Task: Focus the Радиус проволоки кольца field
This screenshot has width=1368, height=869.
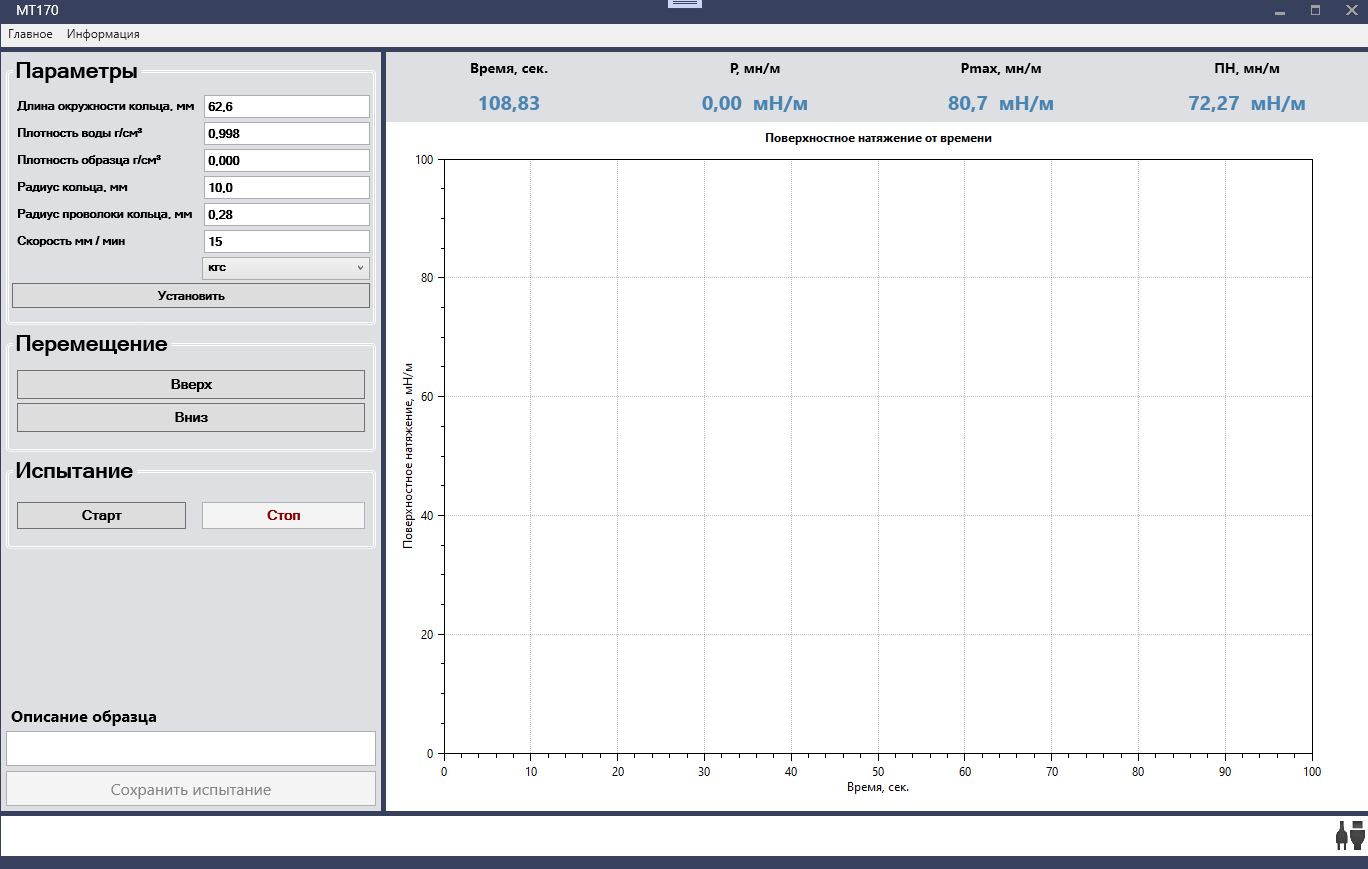Action: click(286, 214)
